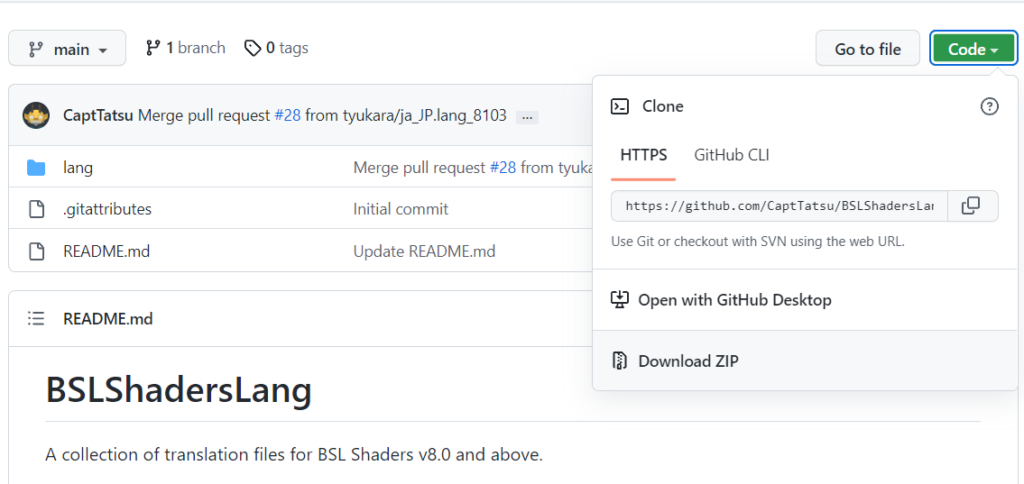Click the README description paragraph text
1024x484 pixels.
[x=294, y=455]
